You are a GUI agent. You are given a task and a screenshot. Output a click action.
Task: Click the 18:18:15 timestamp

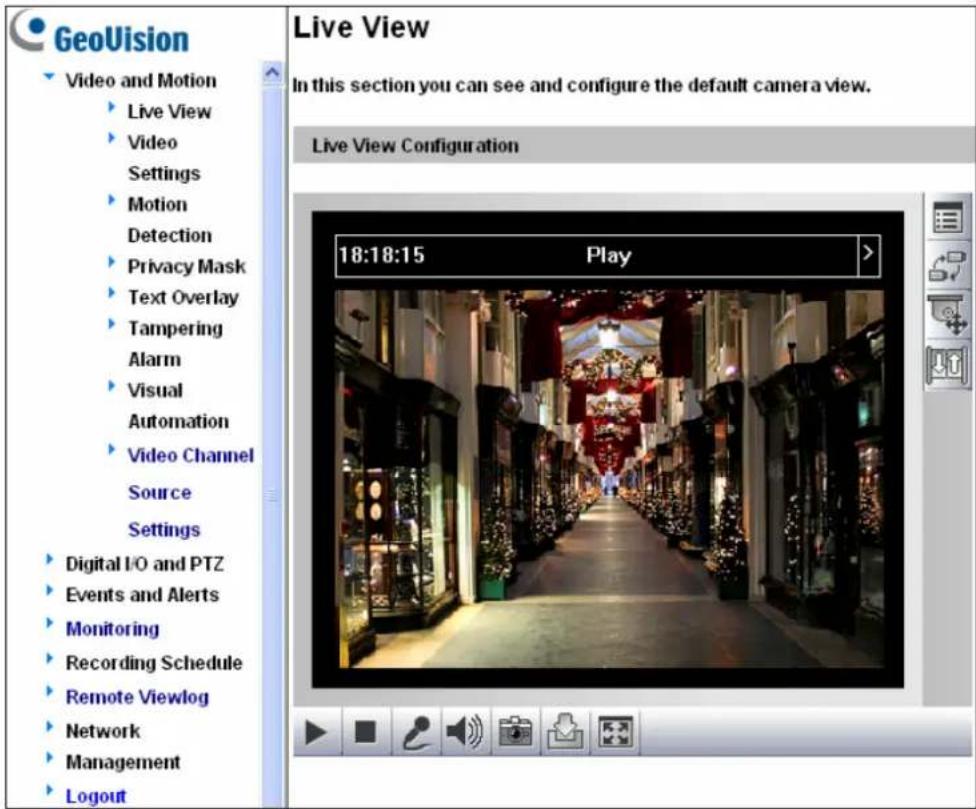[381, 255]
